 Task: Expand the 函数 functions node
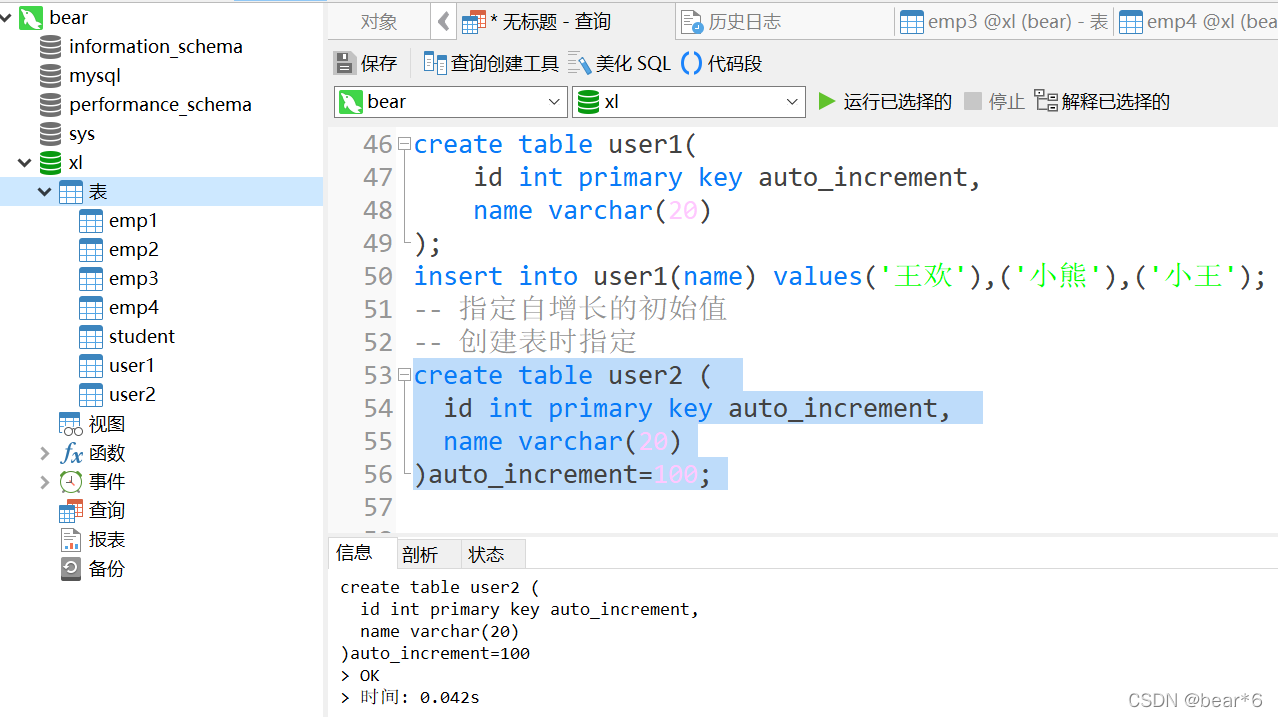pyautogui.click(x=44, y=453)
